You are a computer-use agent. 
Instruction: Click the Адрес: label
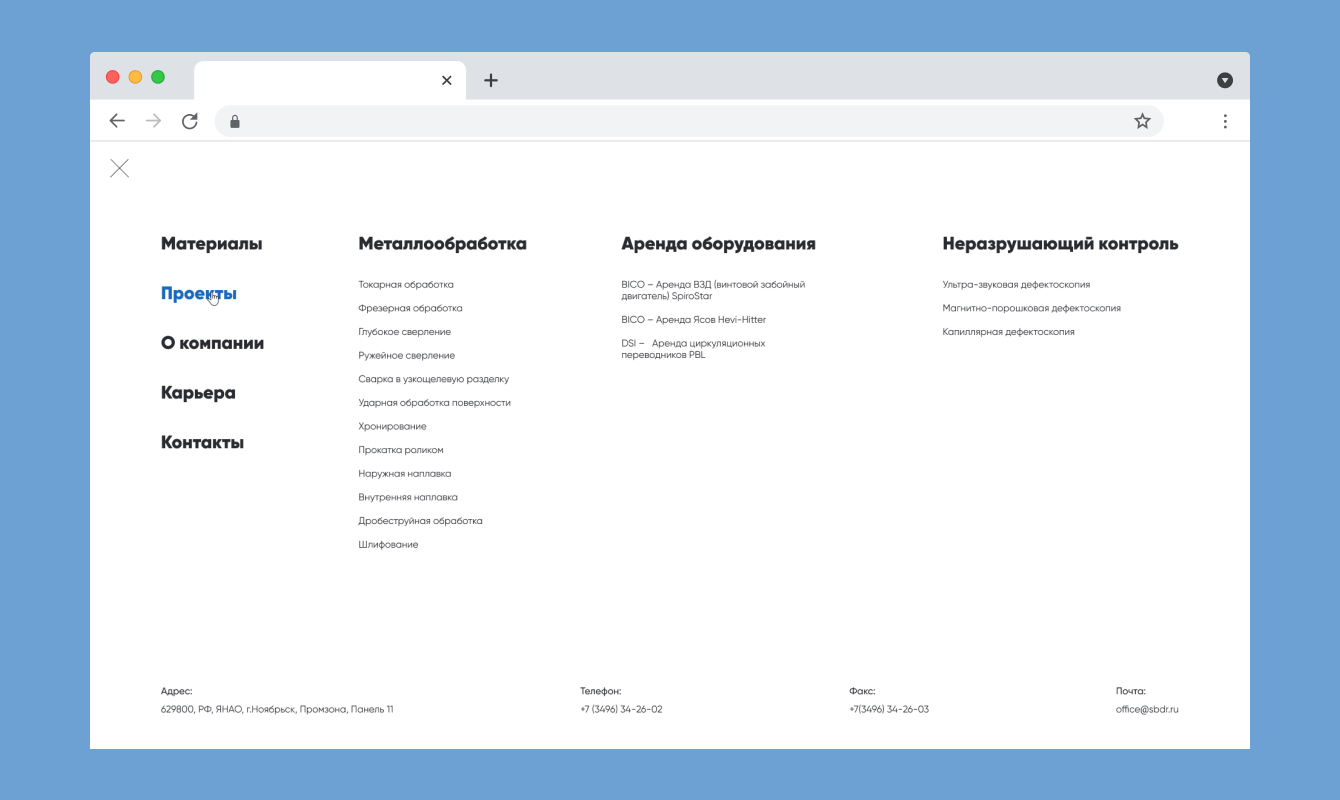pyautogui.click(x=177, y=691)
